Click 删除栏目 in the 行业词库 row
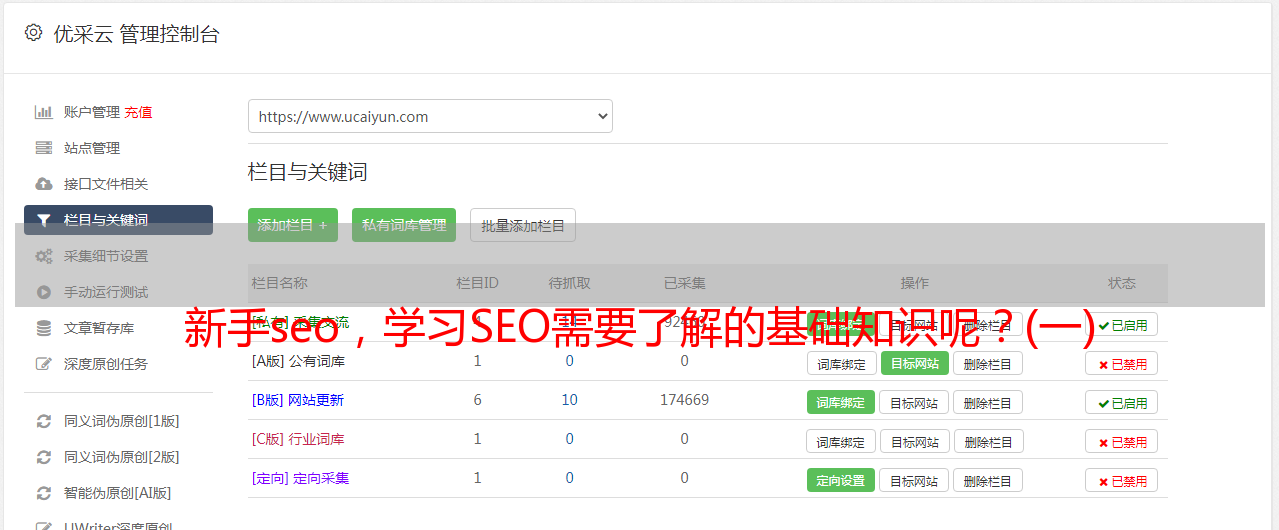 tap(987, 441)
